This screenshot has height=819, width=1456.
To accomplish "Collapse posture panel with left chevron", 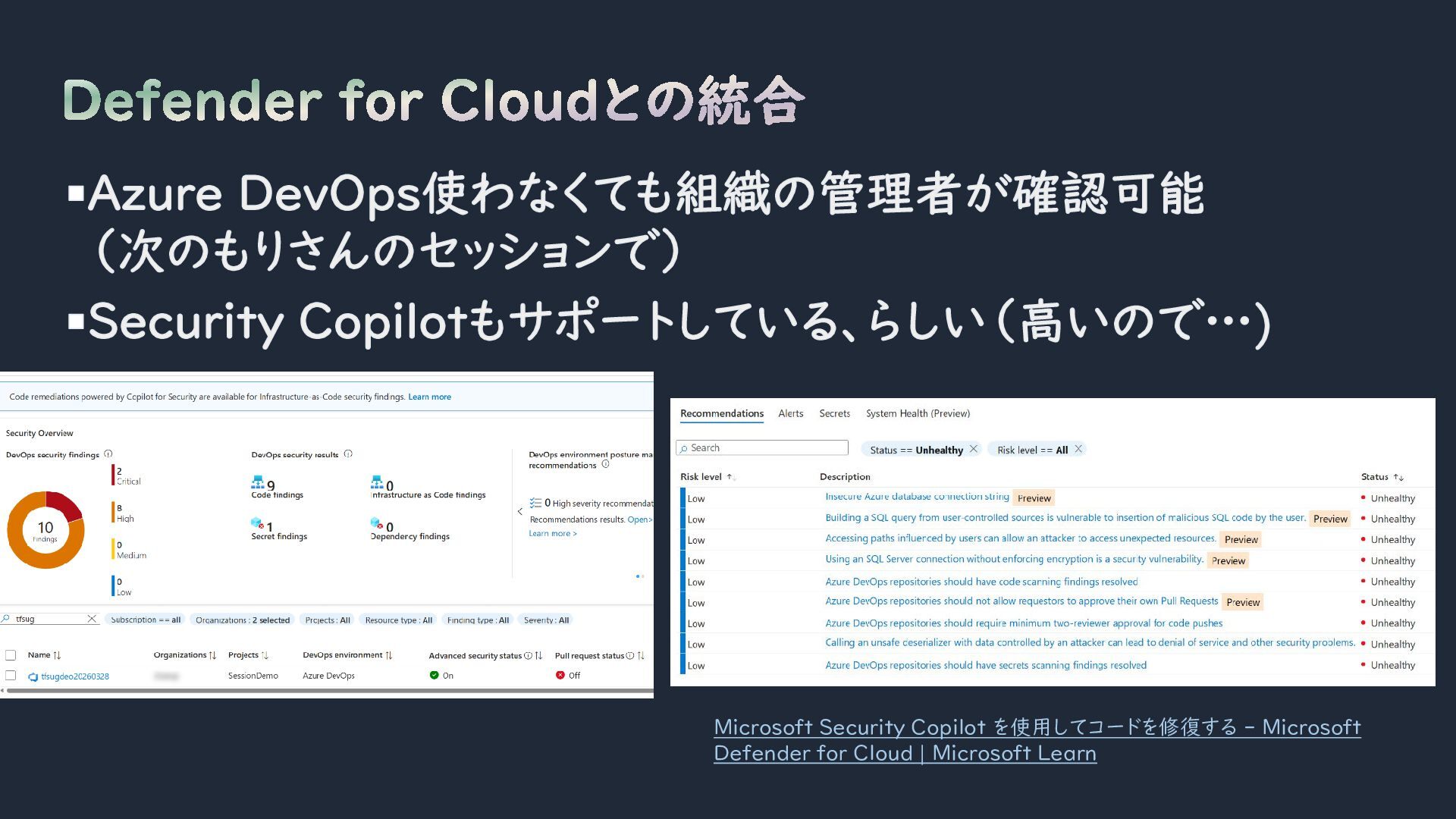I will click(520, 512).
